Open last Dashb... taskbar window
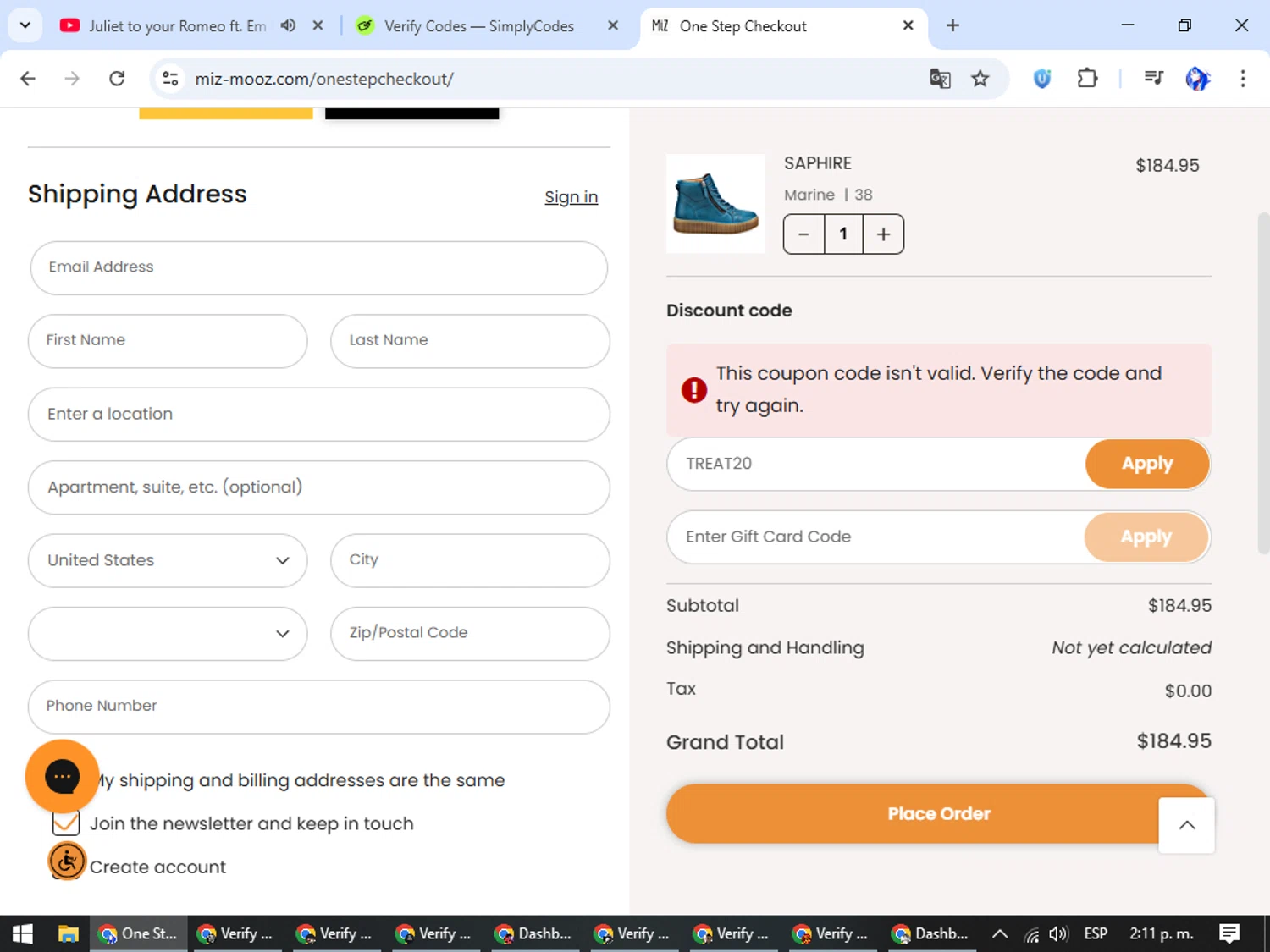This screenshot has height=952, width=1270. 932,933
